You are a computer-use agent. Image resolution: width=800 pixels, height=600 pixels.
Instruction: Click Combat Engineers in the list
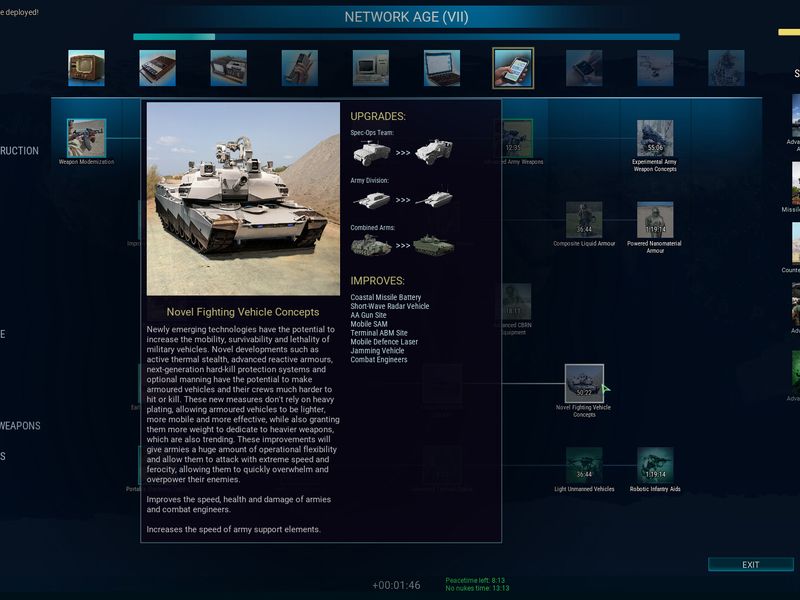(x=379, y=360)
